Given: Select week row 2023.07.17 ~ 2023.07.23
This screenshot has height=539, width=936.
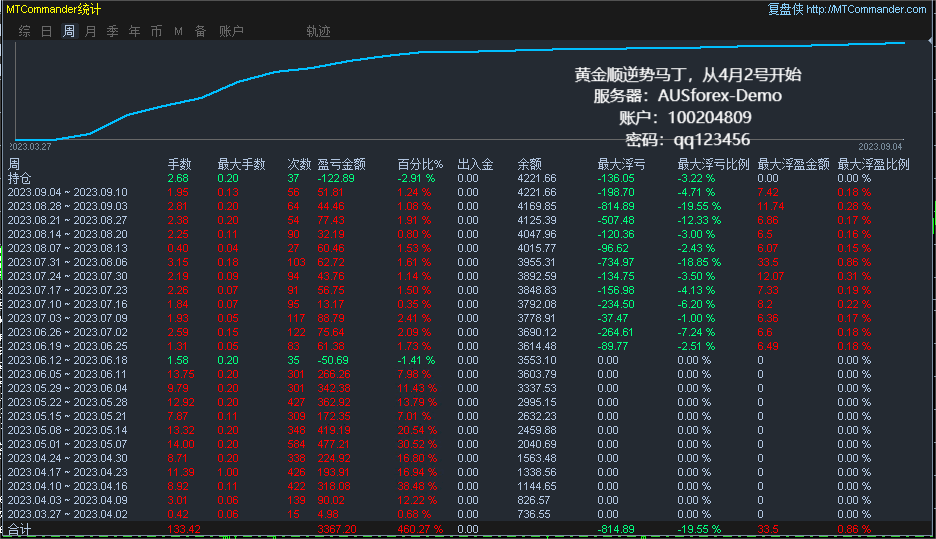Looking at the screenshot, I should coord(67,290).
